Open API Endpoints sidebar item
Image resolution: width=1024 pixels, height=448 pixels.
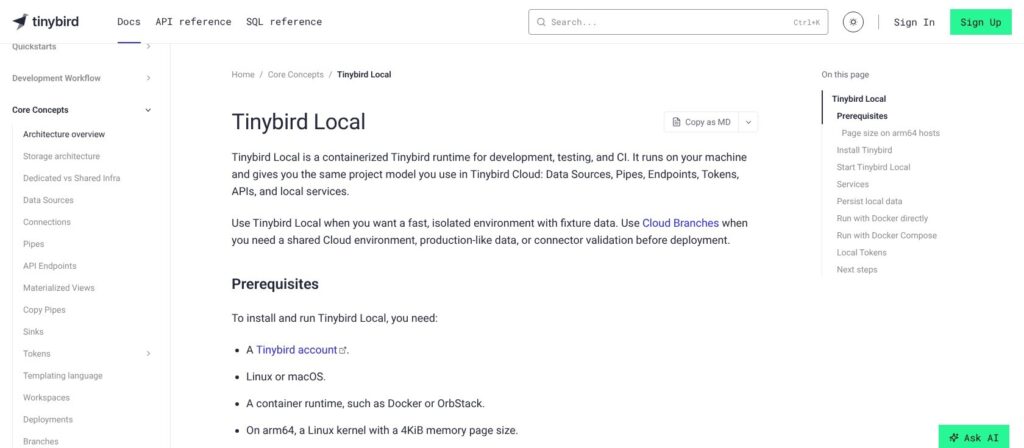[50, 266]
